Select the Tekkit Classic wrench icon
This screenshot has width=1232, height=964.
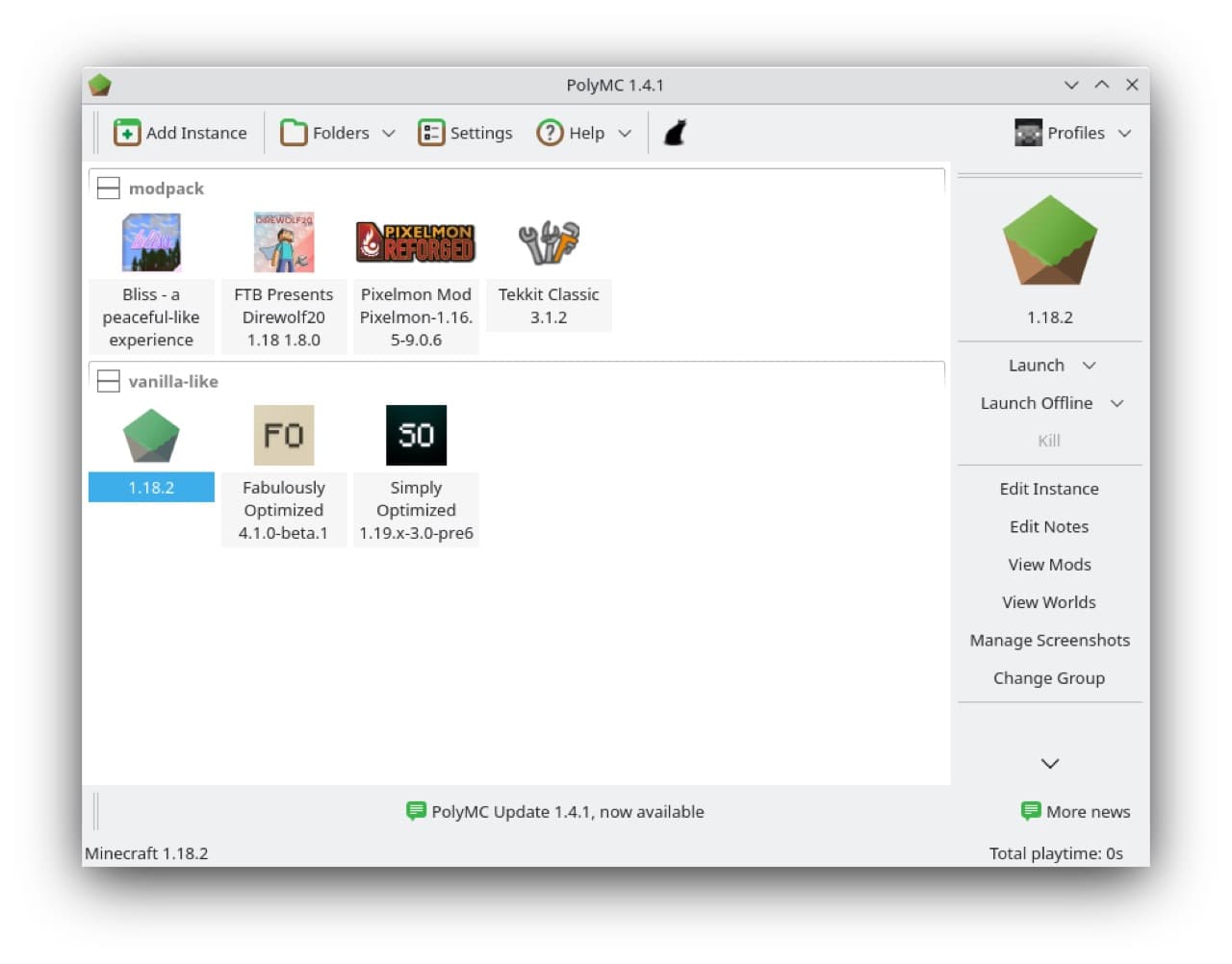point(549,242)
